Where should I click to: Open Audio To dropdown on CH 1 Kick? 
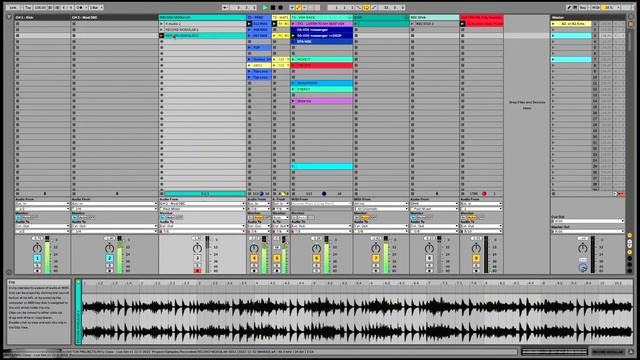pos(42,226)
